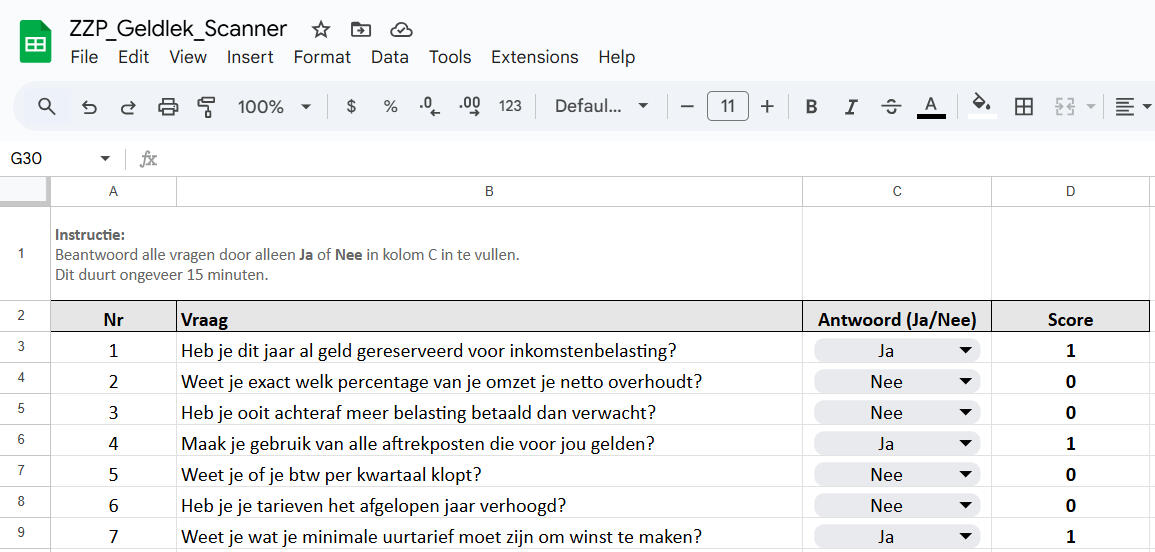
Task: Open the Format menu
Action: click(322, 57)
